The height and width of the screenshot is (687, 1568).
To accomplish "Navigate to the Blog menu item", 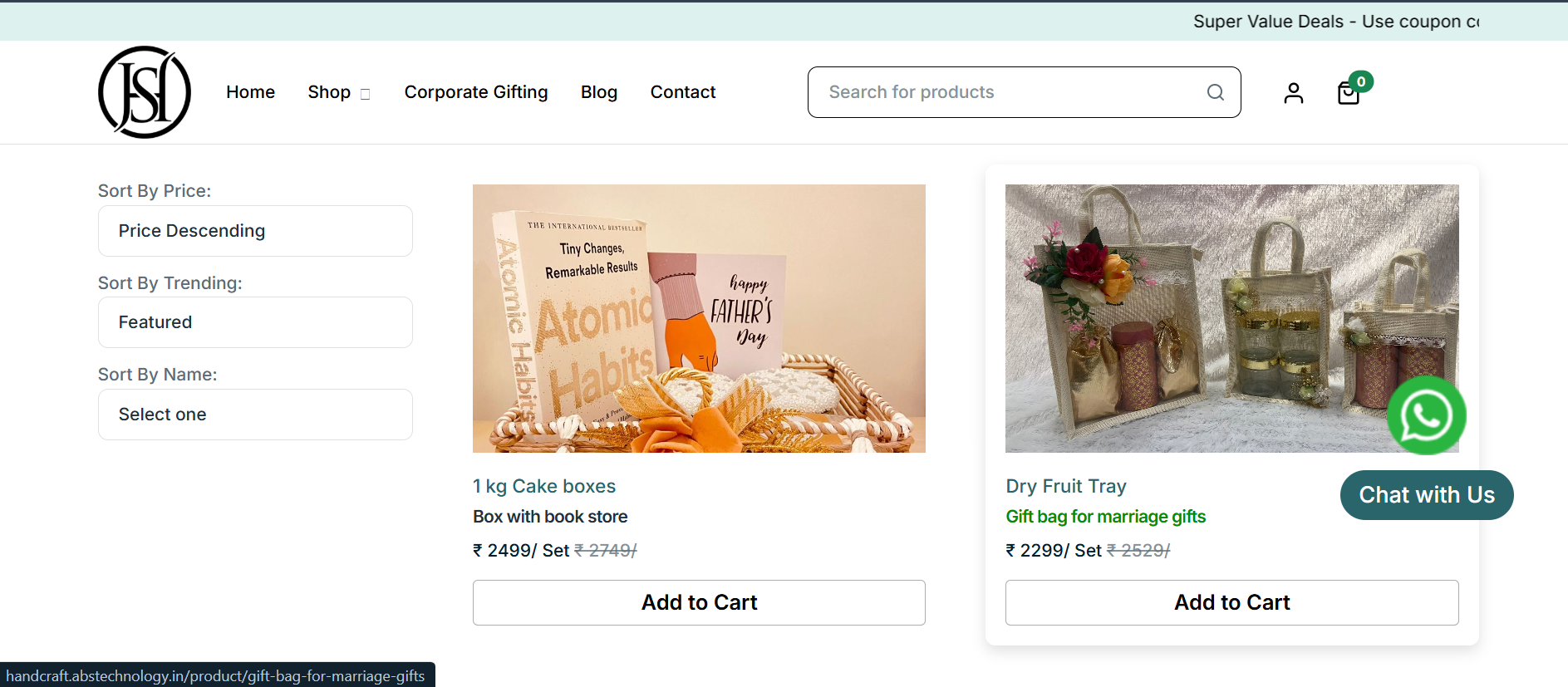I will pyautogui.click(x=598, y=92).
